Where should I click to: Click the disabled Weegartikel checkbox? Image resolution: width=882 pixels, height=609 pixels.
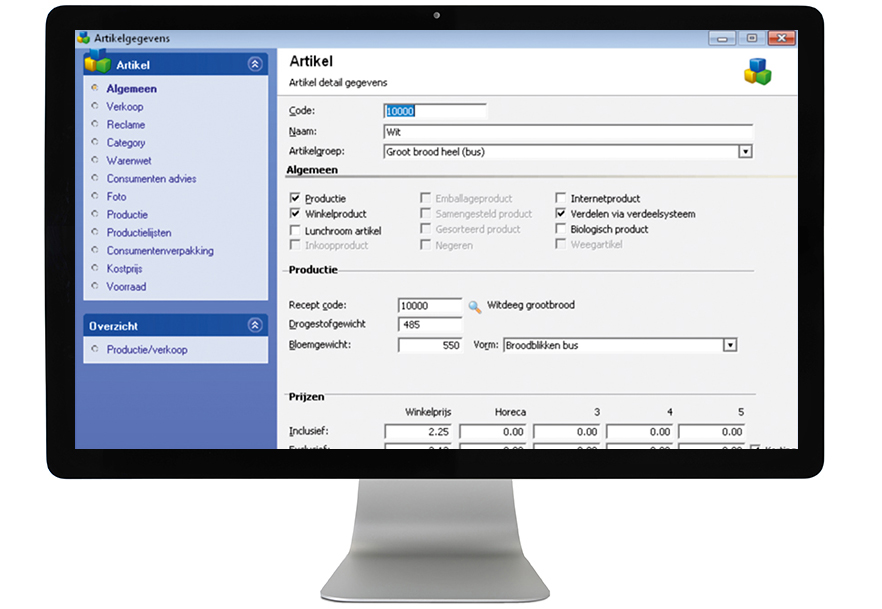(560, 244)
